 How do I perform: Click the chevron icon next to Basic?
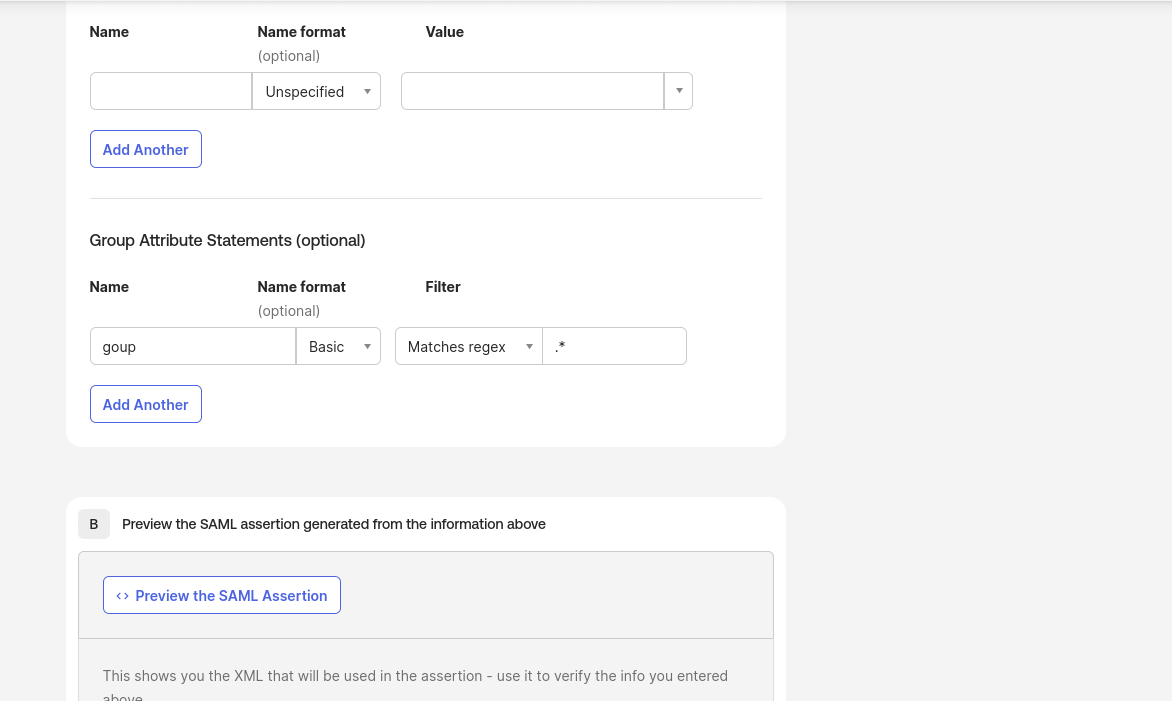click(x=367, y=346)
